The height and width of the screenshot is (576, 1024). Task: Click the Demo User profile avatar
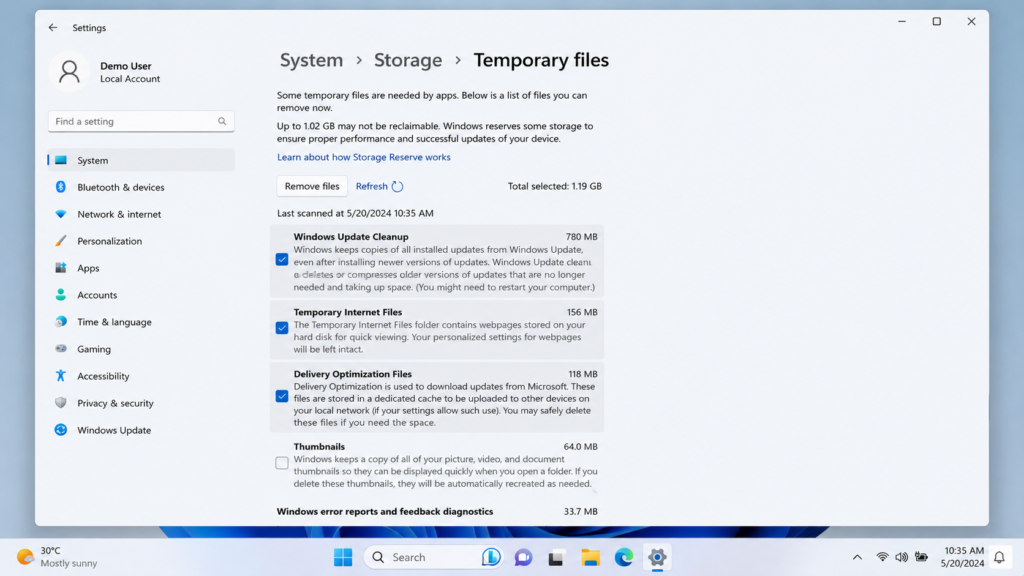(69, 72)
